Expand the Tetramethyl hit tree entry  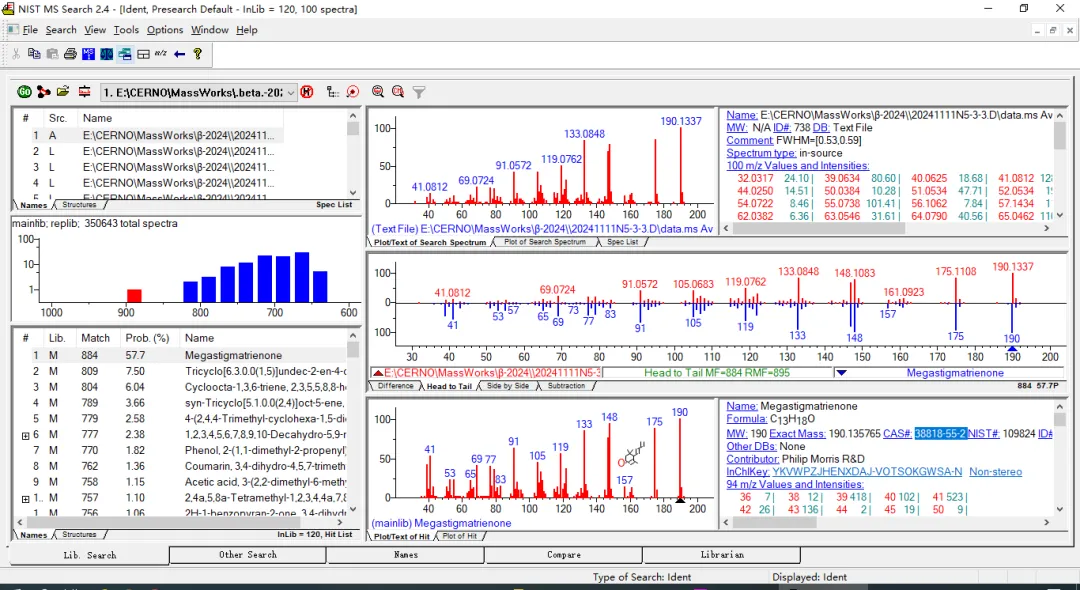pyautogui.click(x=25, y=498)
